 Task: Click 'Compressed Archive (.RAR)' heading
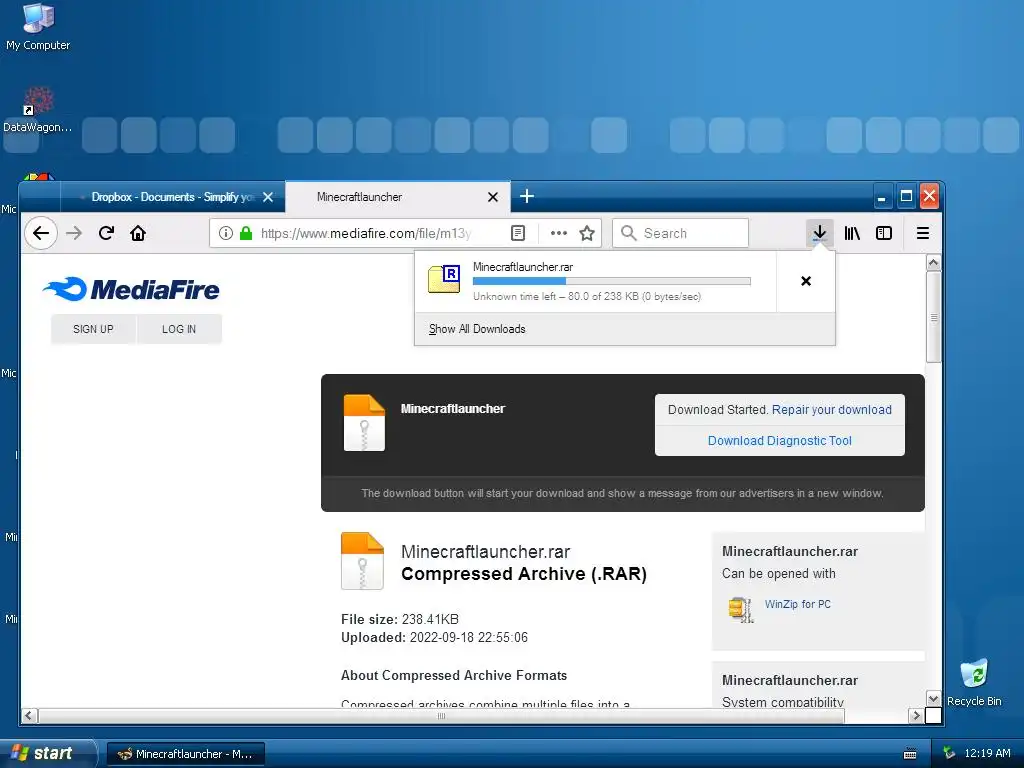tap(524, 574)
